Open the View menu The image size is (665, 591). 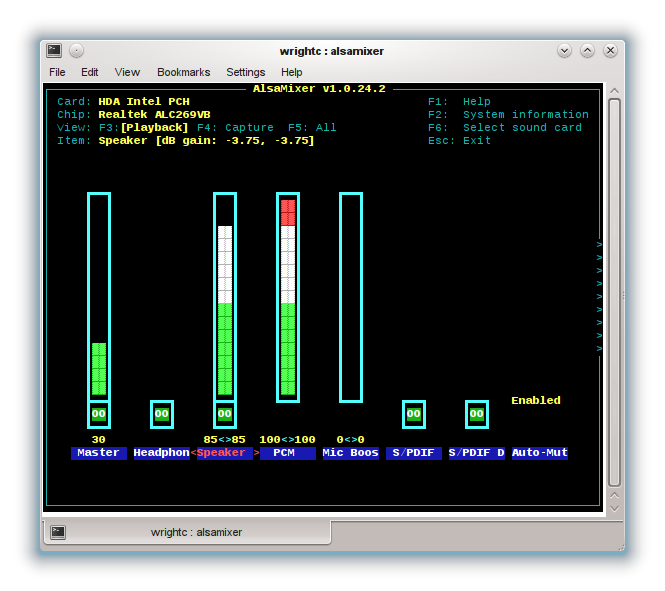(x=127, y=72)
